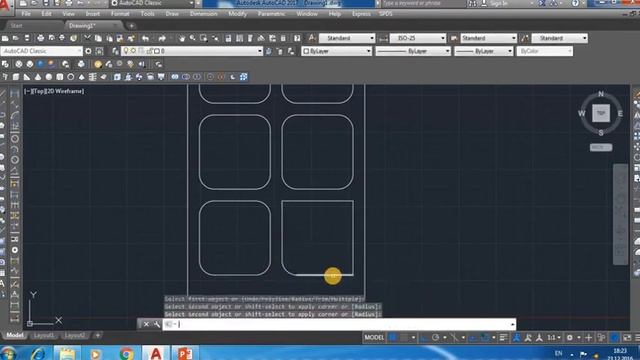Toggle polar tracking in status bar
The height and width of the screenshot is (360, 640).
pos(436,338)
